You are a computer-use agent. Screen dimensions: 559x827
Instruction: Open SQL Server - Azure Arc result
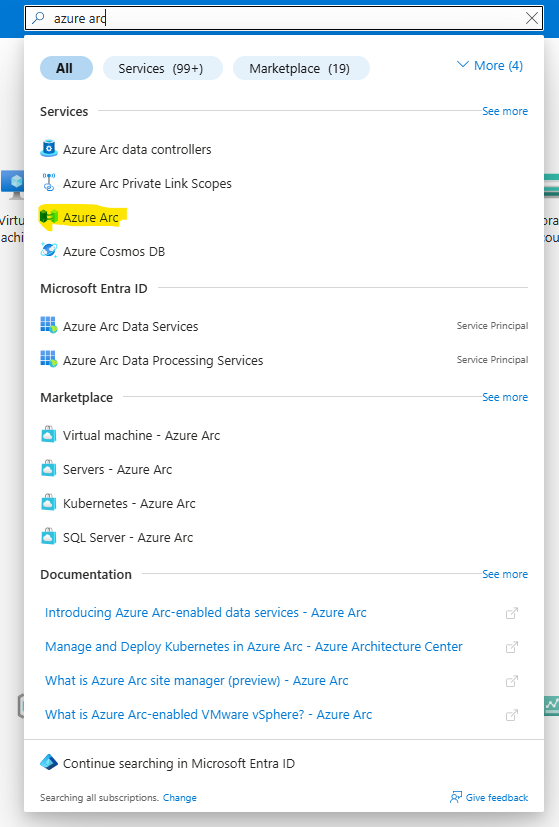(128, 537)
